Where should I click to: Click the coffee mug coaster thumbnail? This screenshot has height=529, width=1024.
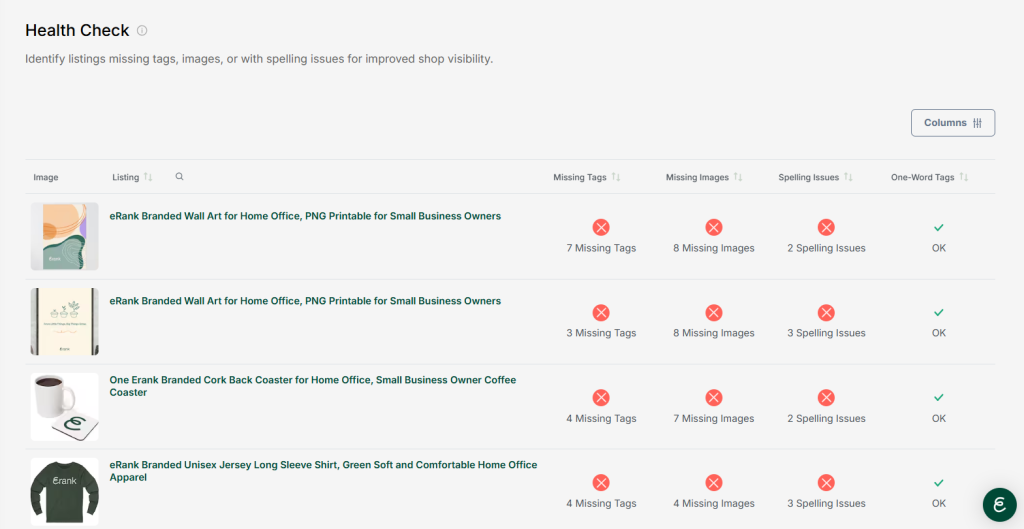[64, 406]
